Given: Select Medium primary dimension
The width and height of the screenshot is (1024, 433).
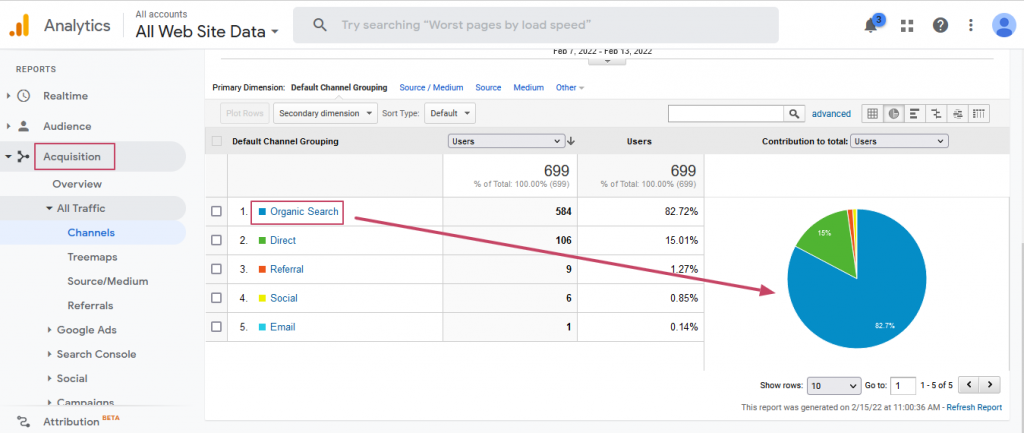Looking at the screenshot, I should [x=528, y=88].
